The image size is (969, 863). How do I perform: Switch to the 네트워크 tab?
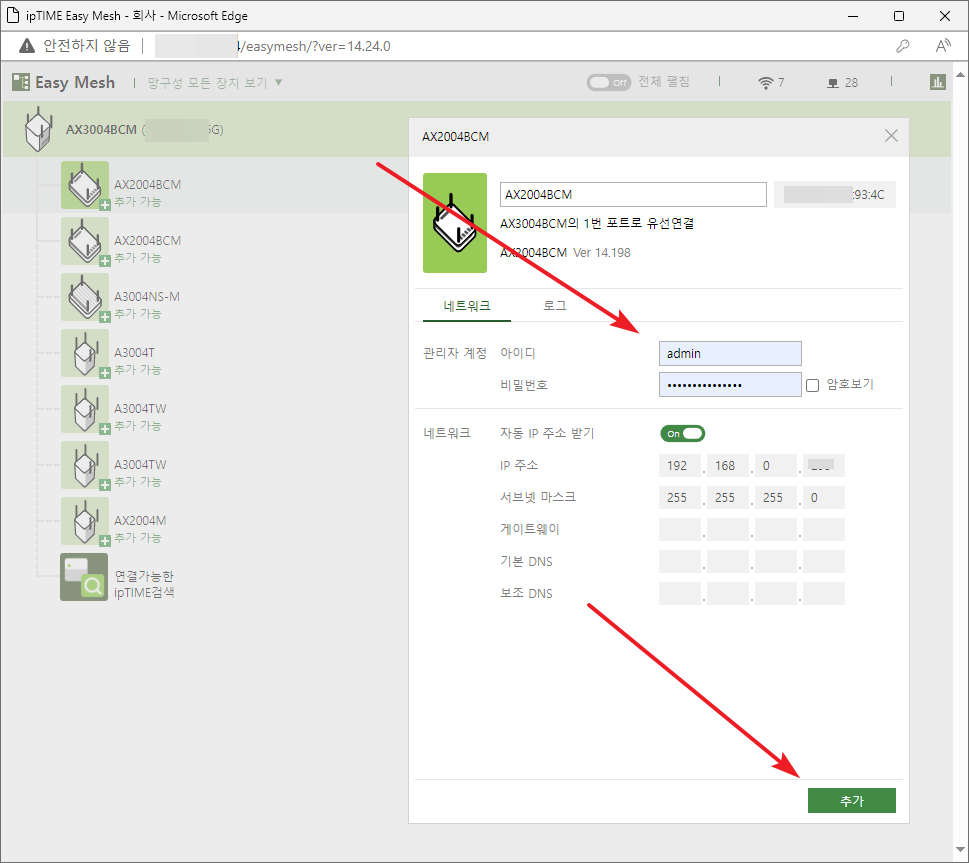[x=467, y=306]
